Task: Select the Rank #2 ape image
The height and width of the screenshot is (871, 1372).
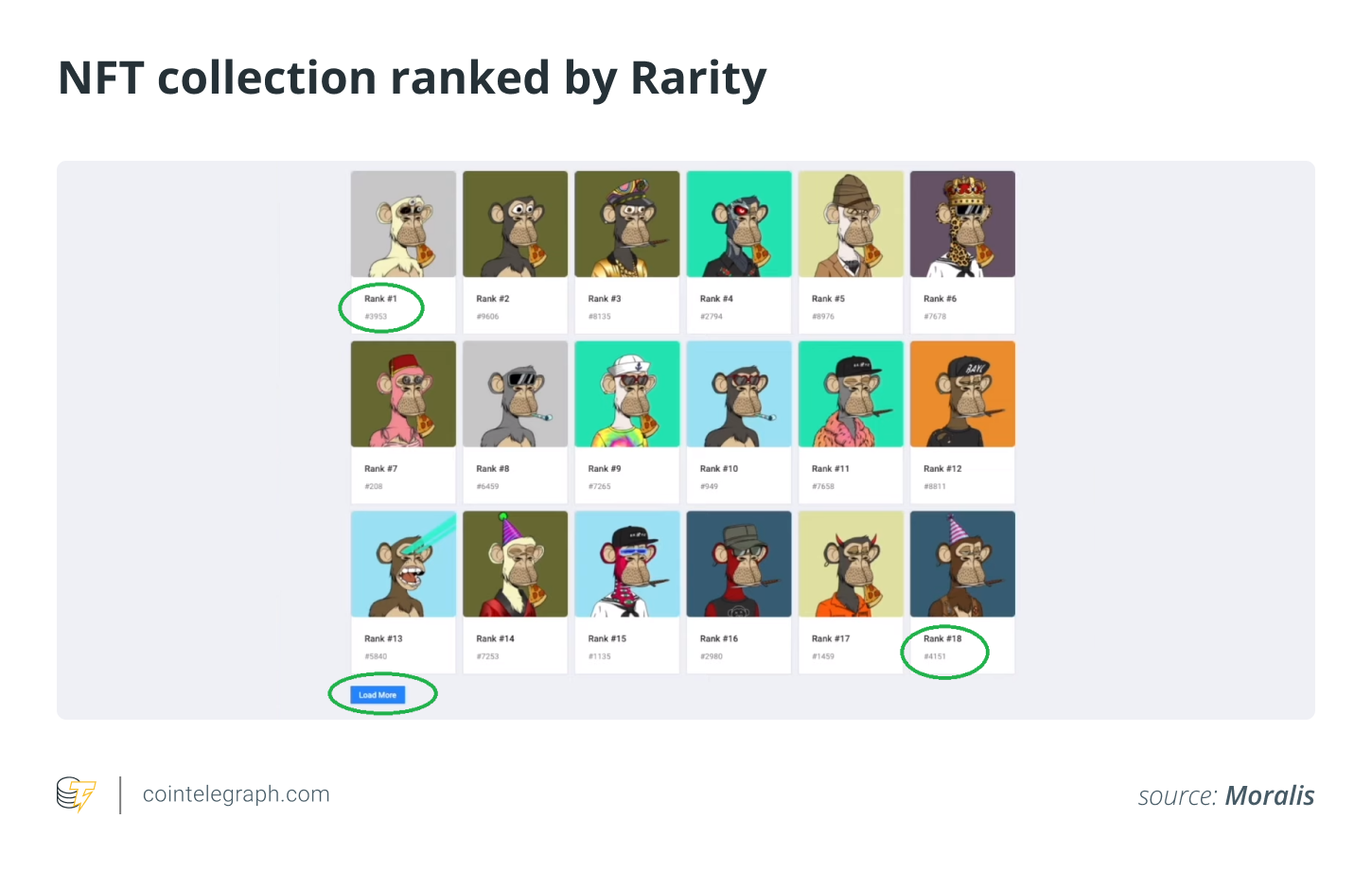Action: (515, 224)
